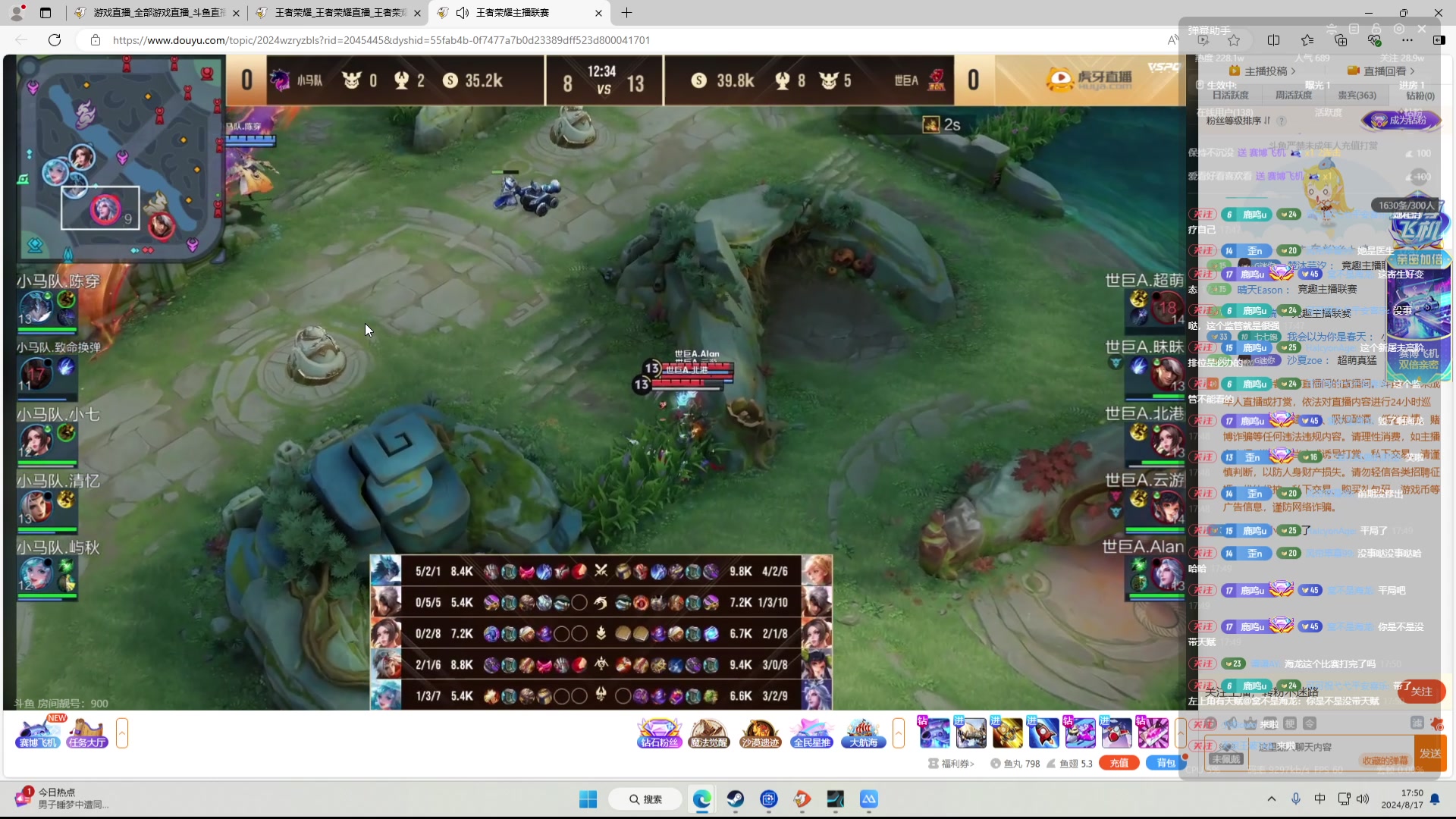Open a new browser tab
Image resolution: width=1456 pixels, height=819 pixels.
coord(626,13)
